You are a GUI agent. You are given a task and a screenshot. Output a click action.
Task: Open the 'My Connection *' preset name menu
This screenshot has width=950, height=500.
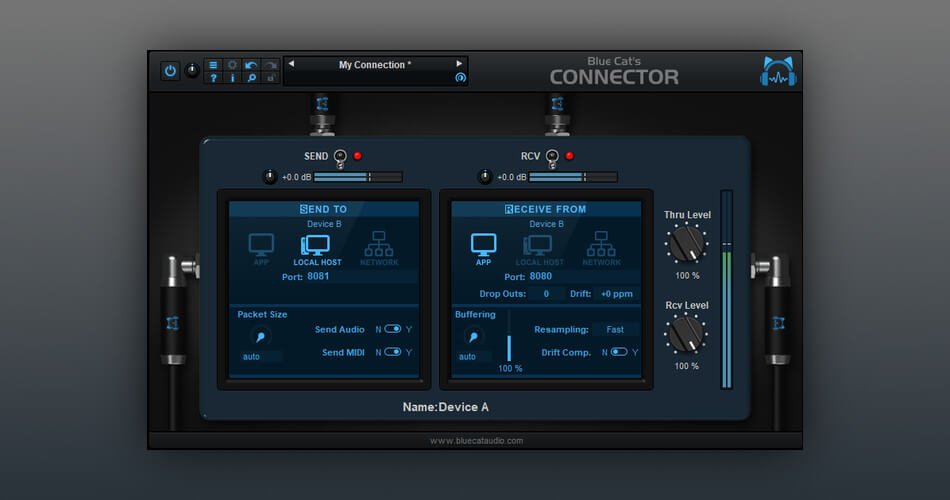pyautogui.click(x=375, y=65)
